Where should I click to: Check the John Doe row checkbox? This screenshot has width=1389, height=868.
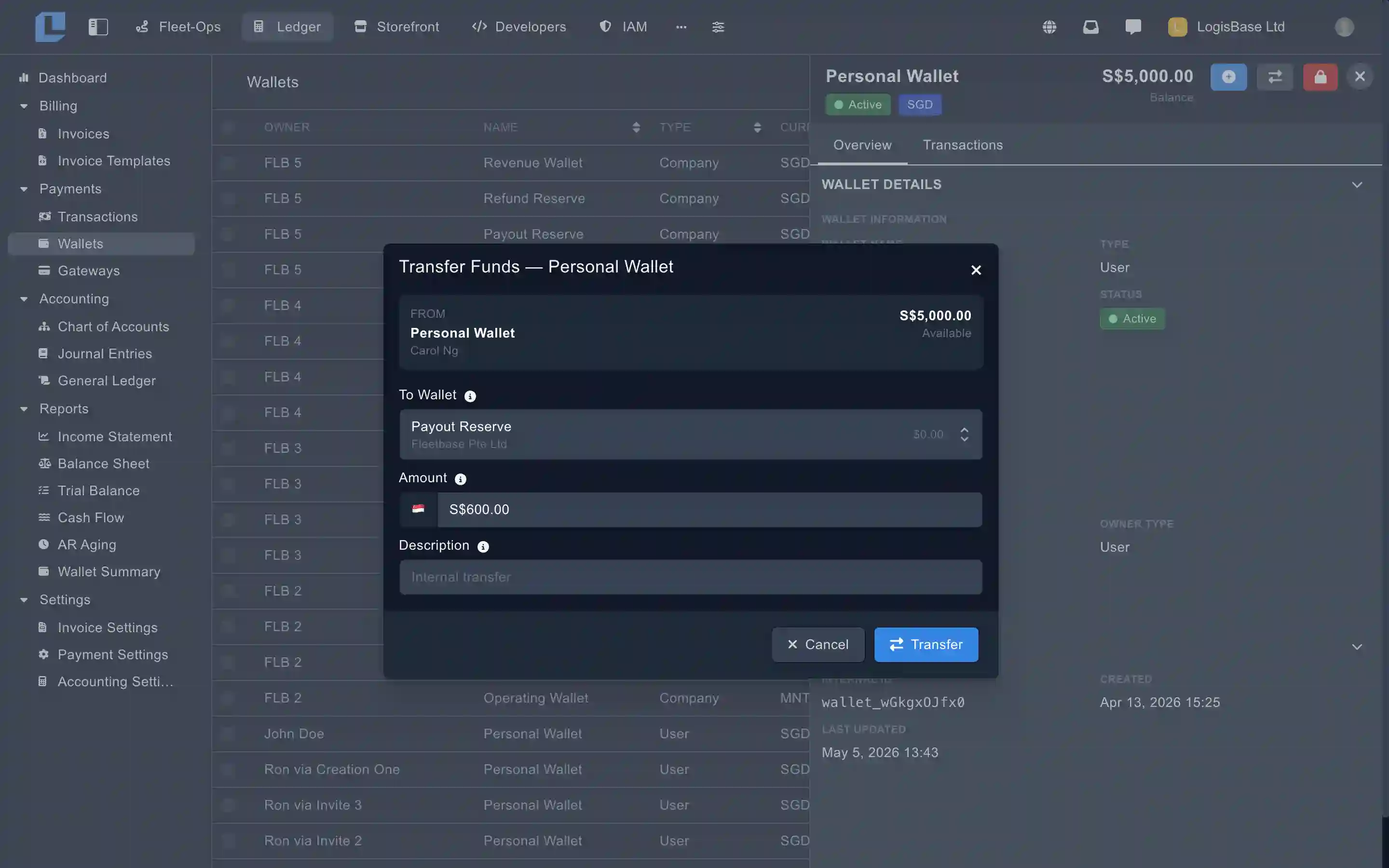(228, 733)
